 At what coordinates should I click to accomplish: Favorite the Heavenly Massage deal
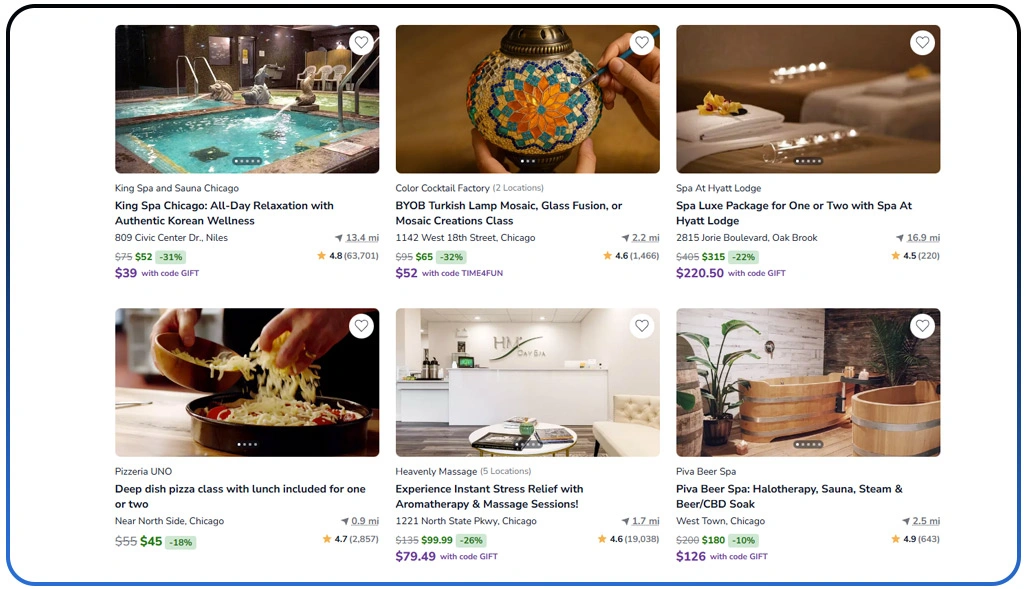pyautogui.click(x=642, y=326)
